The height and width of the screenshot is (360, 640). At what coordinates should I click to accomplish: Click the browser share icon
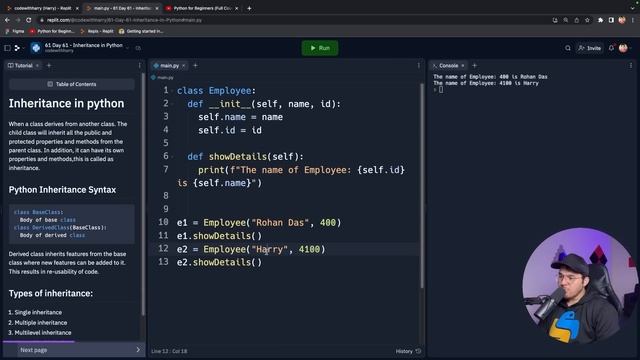pyautogui.click(x=576, y=20)
